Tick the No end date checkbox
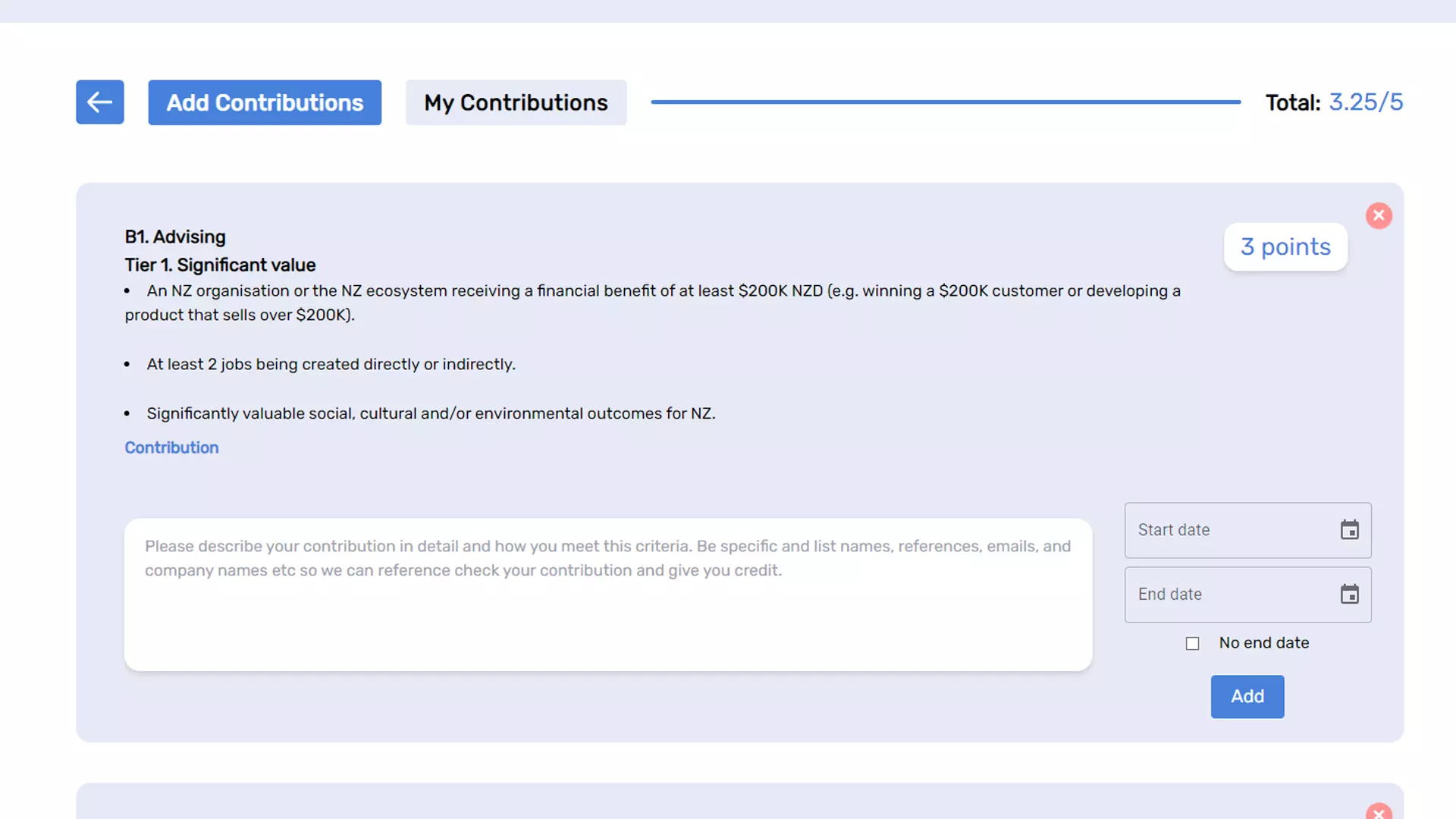The height and width of the screenshot is (819, 1456). (1193, 644)
